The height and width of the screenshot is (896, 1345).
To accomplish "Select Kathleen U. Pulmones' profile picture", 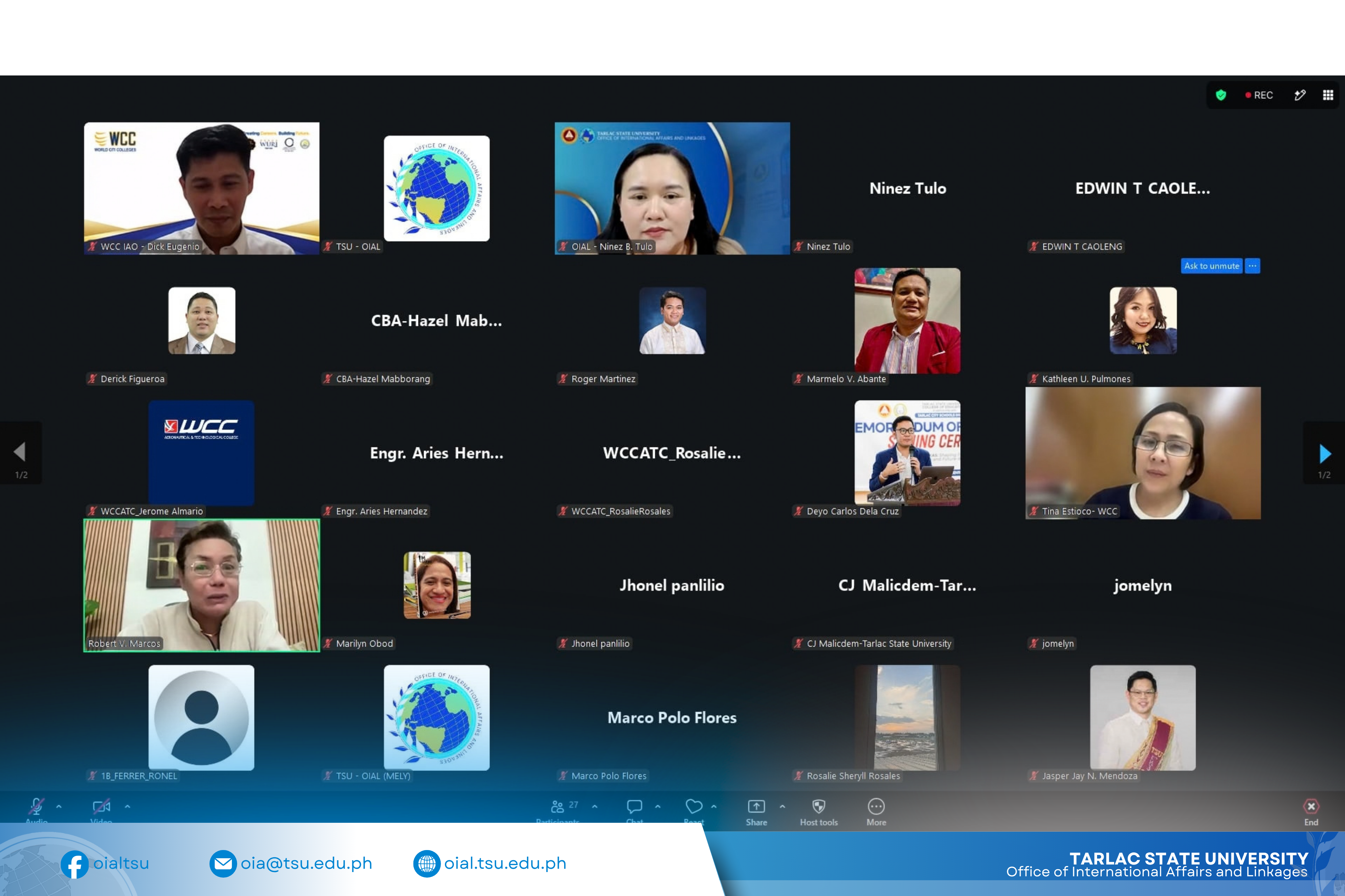I will (x=1143, y=321).
